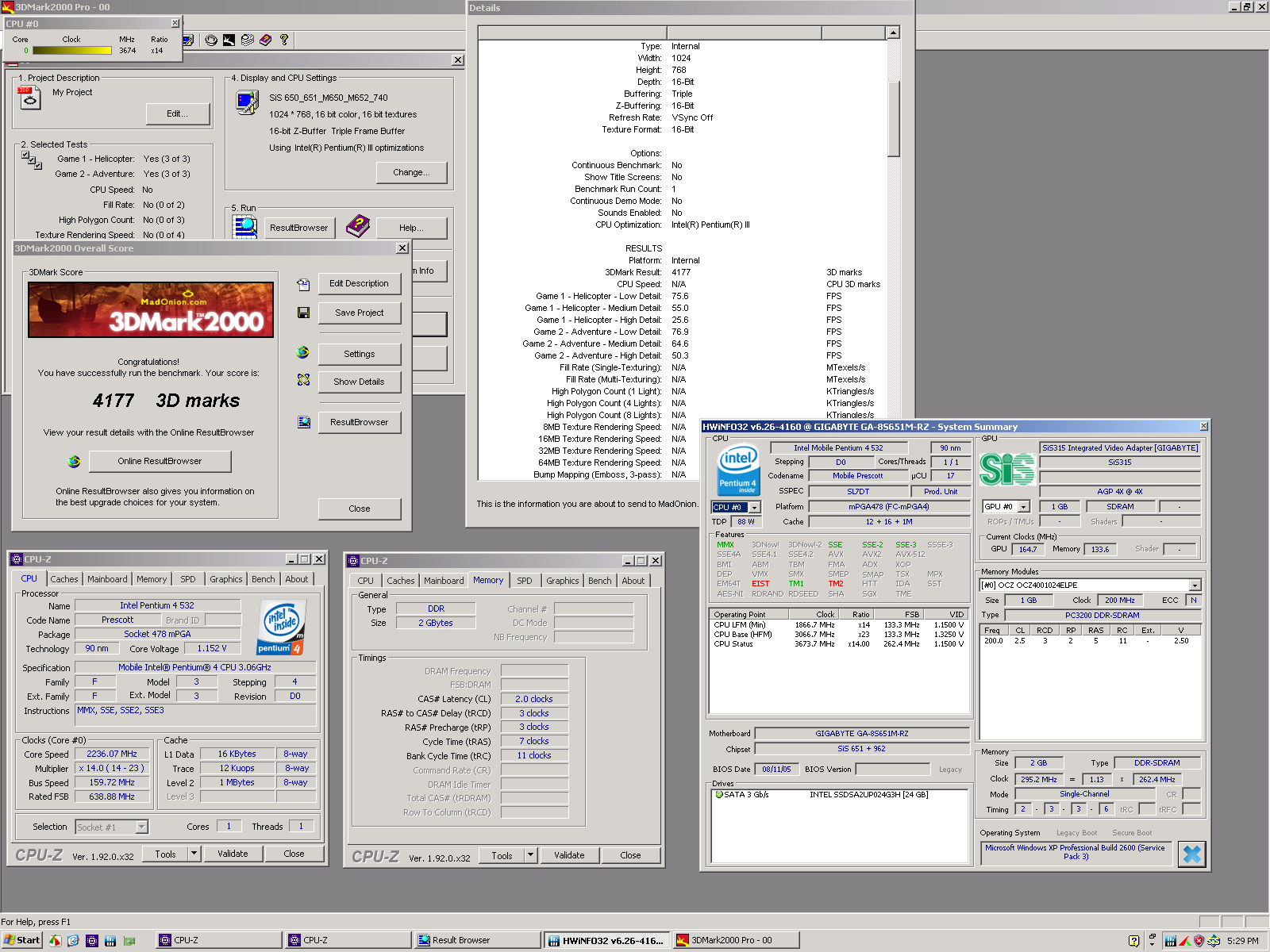Click the monitor icon beside ResultBrowser button
The height and width of the screenshot is (952, 1270).
[x=304, y=422]
